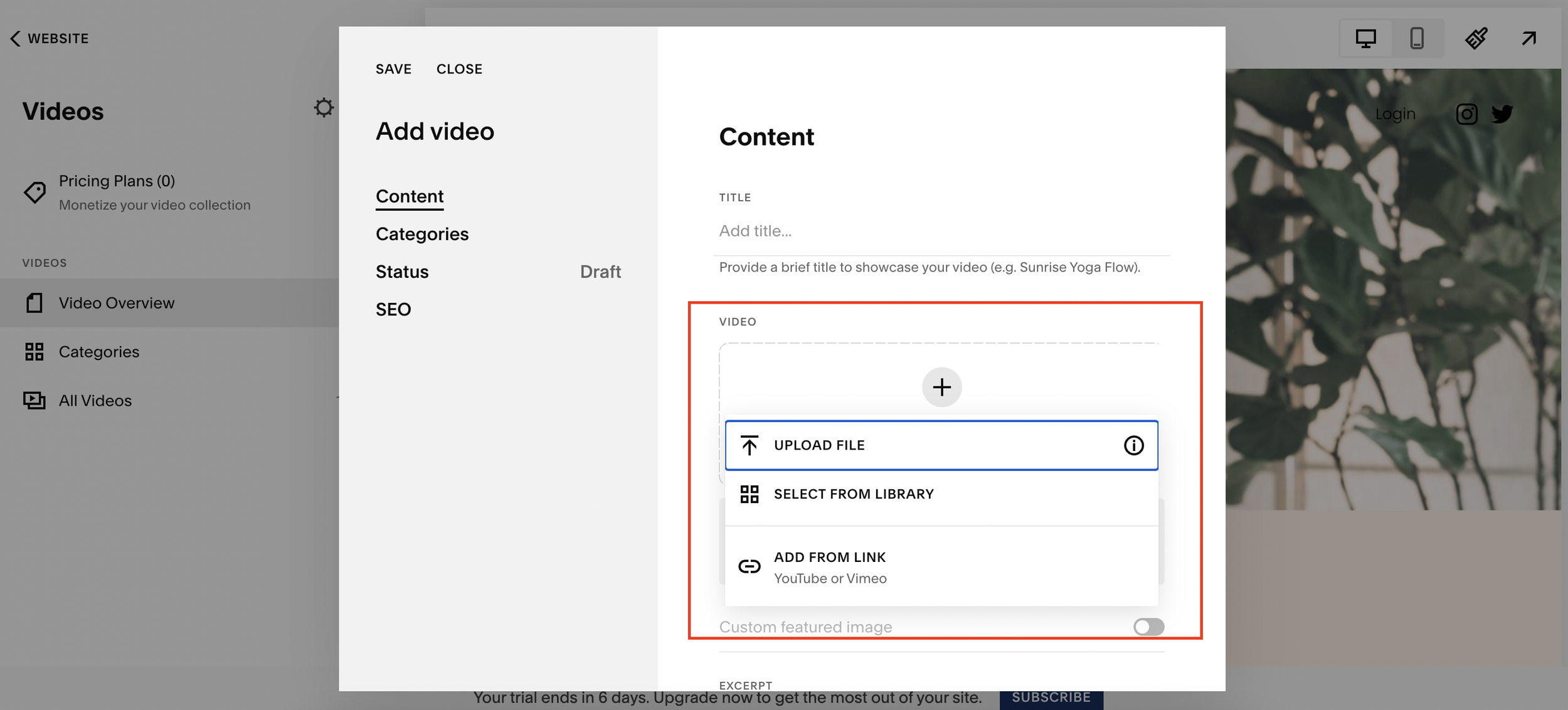The width and height of the screenshot is (1568, 710).
Task: Switch to desktop preview icon
Action: 1365,39
